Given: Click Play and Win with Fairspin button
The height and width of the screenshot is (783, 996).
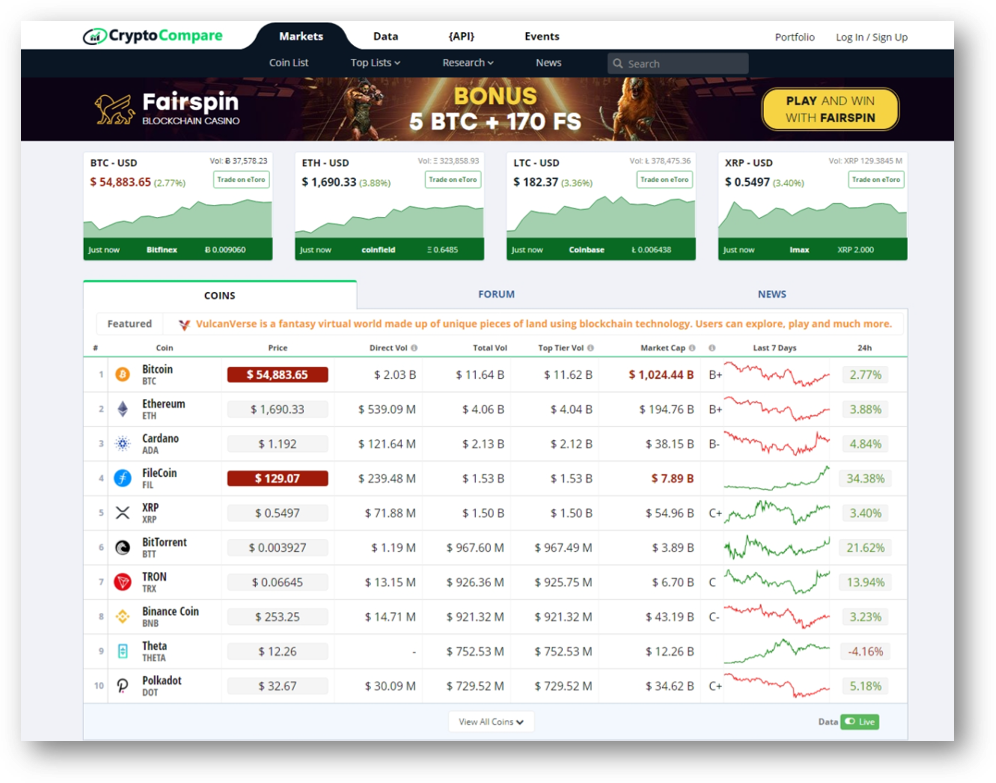Looking at the screenshot, I should [x=830, y=109].
